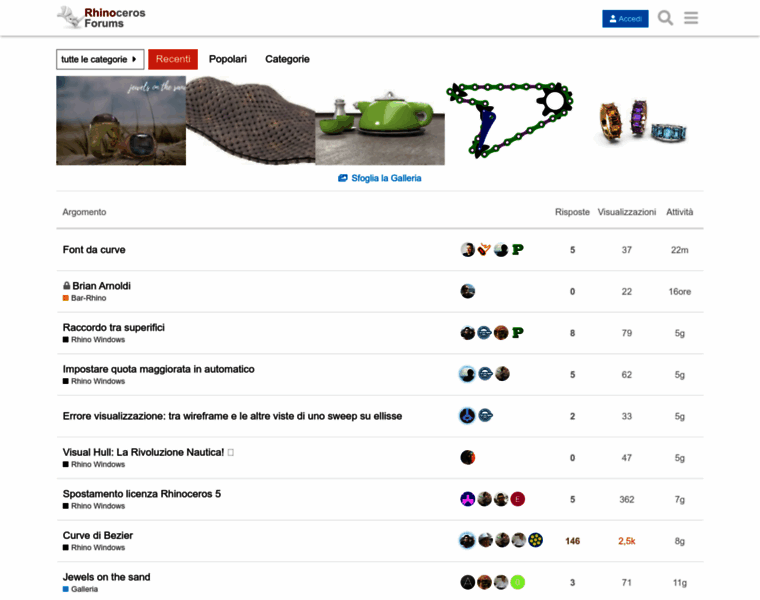Open the search magnifier icon
Screen dimensions: 760x600
point(665,18)
